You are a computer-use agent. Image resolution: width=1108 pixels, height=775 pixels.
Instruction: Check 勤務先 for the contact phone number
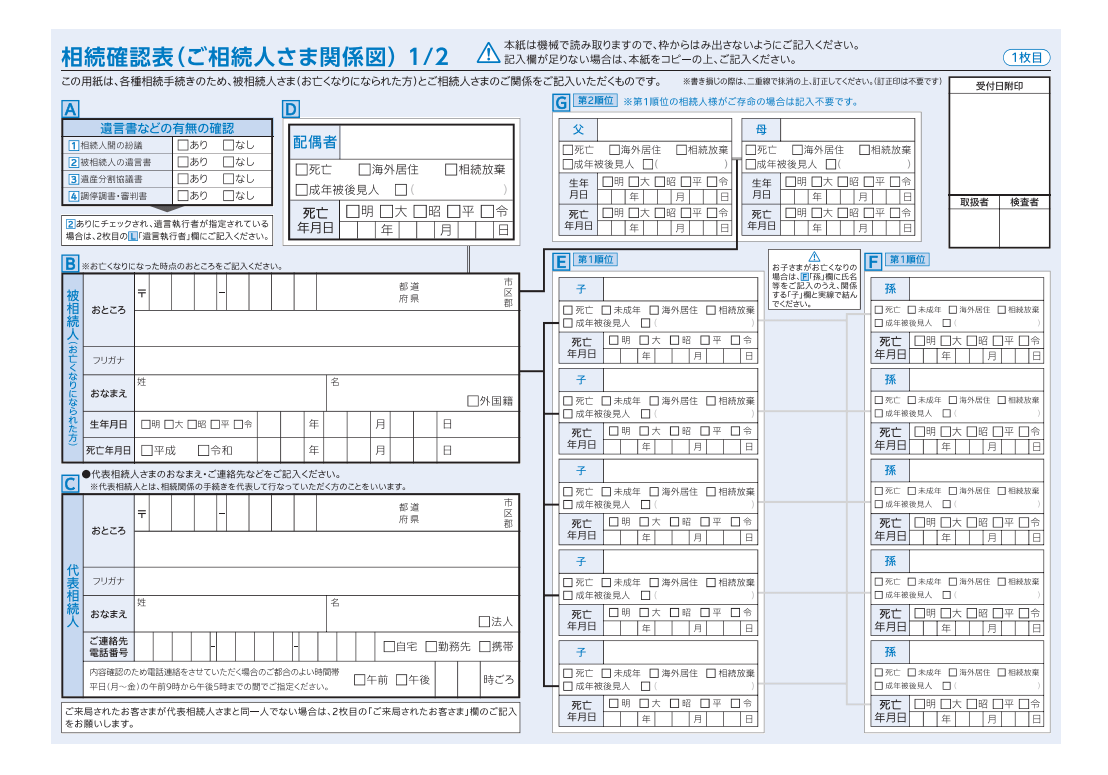431,646
